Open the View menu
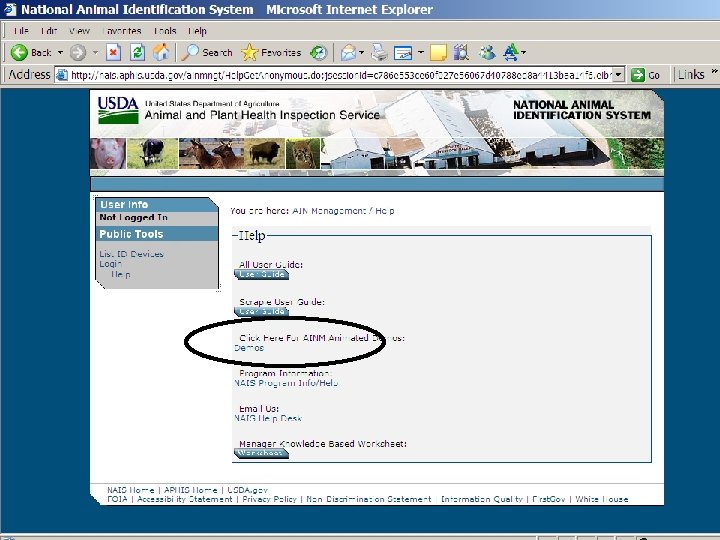The width and height of the screenshot is (720, 540). click(79, 31)
